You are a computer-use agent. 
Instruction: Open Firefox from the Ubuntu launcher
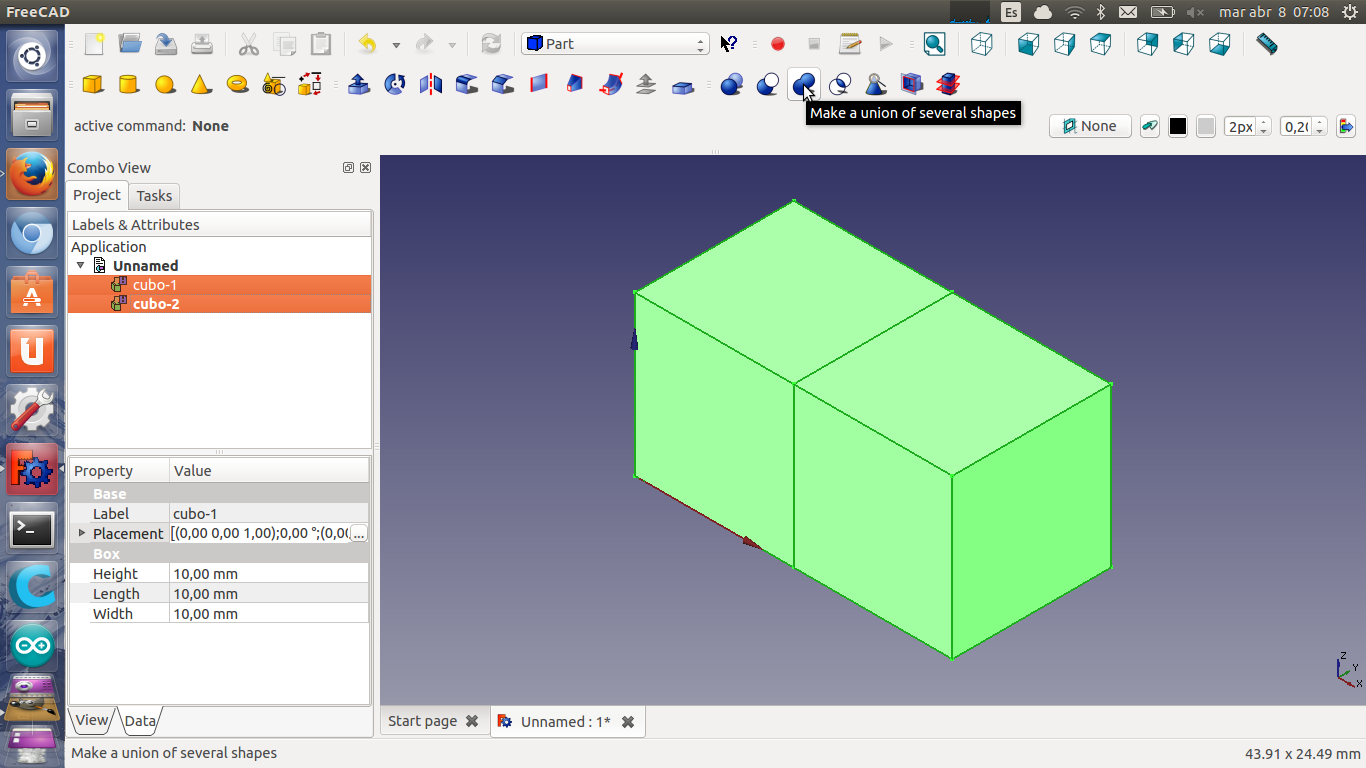click(32, 175)
